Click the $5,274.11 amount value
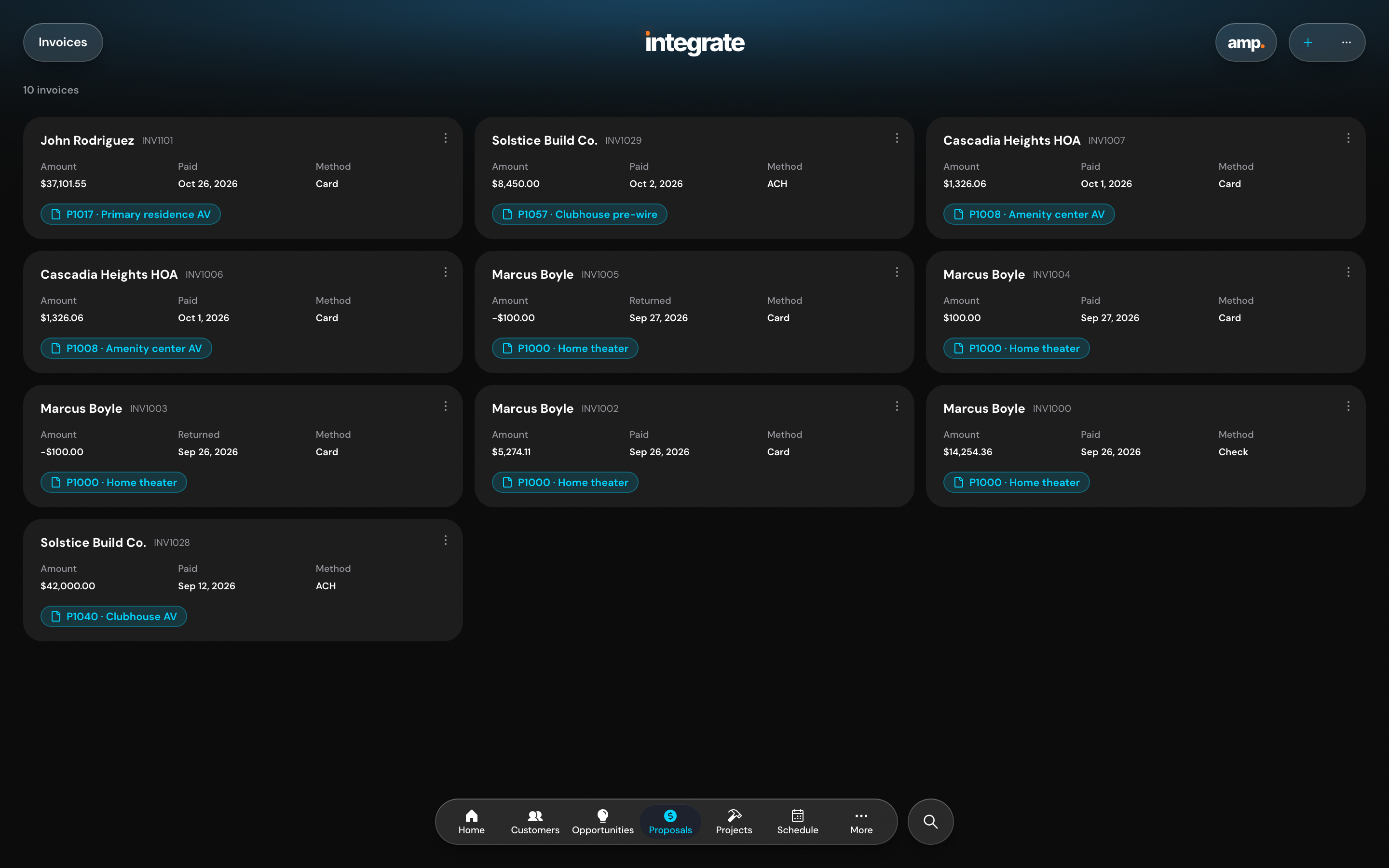 pyautogui.click(x=511, y=452)
